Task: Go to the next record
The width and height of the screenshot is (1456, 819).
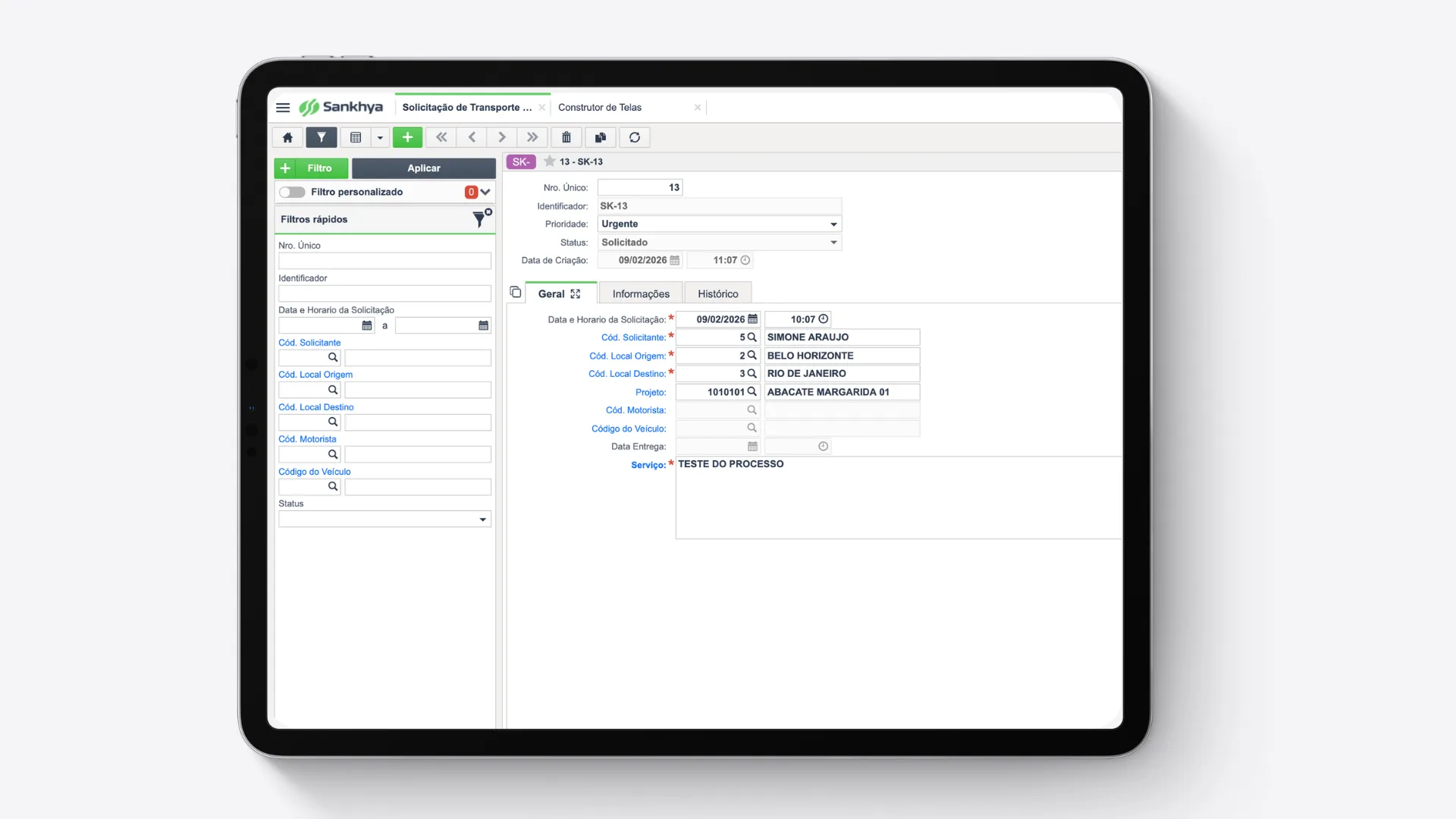Action: pos(501,137)
